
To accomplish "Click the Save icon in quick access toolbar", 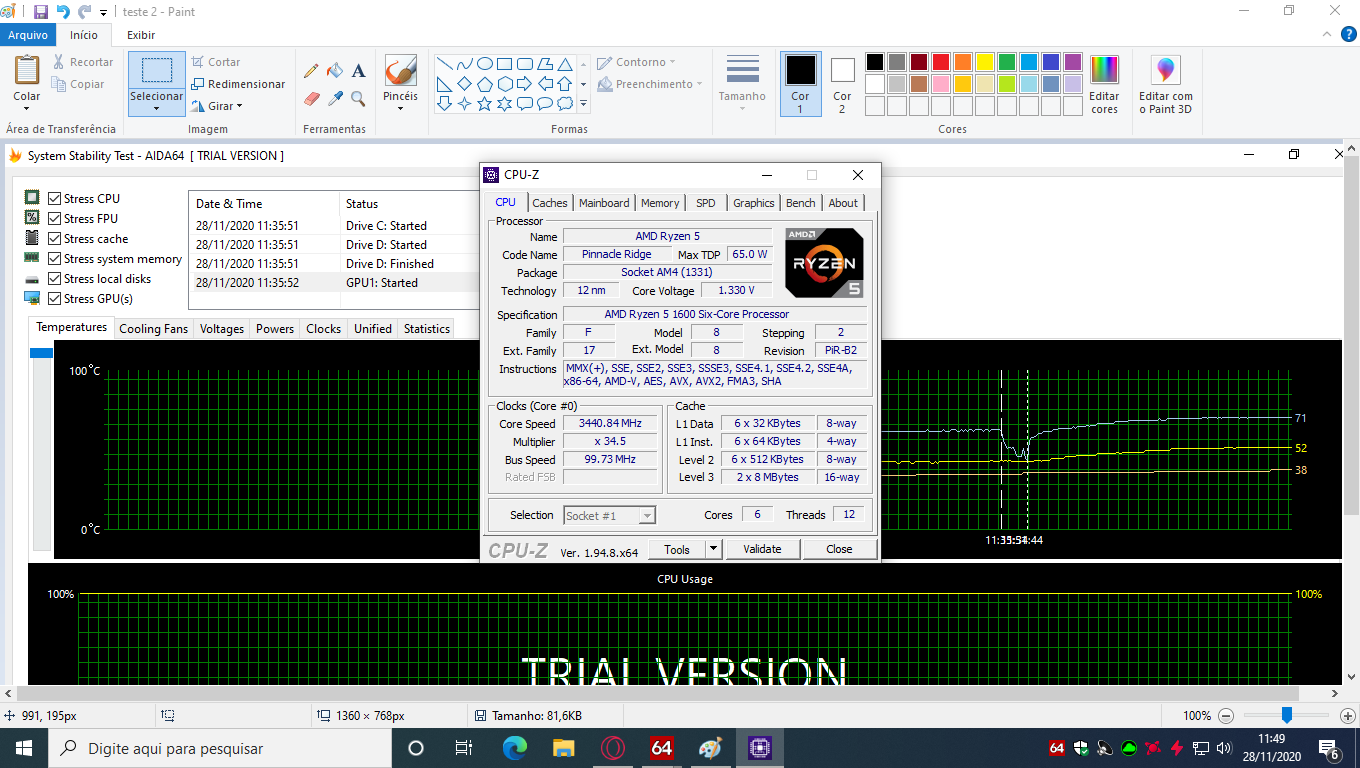I will pos(41,12).
